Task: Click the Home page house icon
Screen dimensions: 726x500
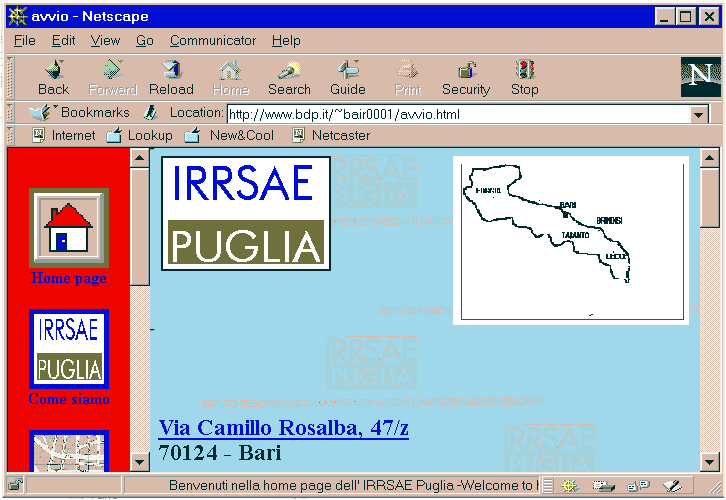Action: pyautogui.click(x=69, y=228)
